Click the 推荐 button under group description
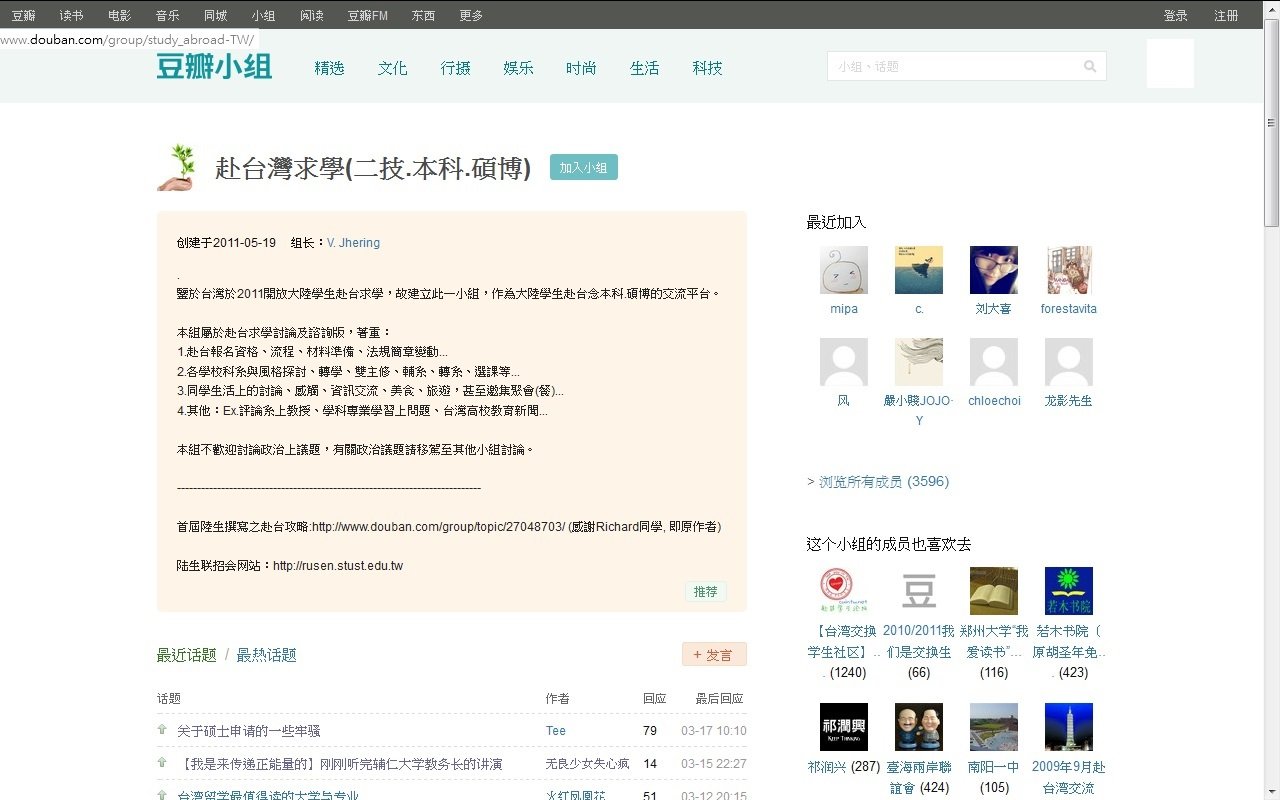1280x800 pixels. [x=705, y=592]
